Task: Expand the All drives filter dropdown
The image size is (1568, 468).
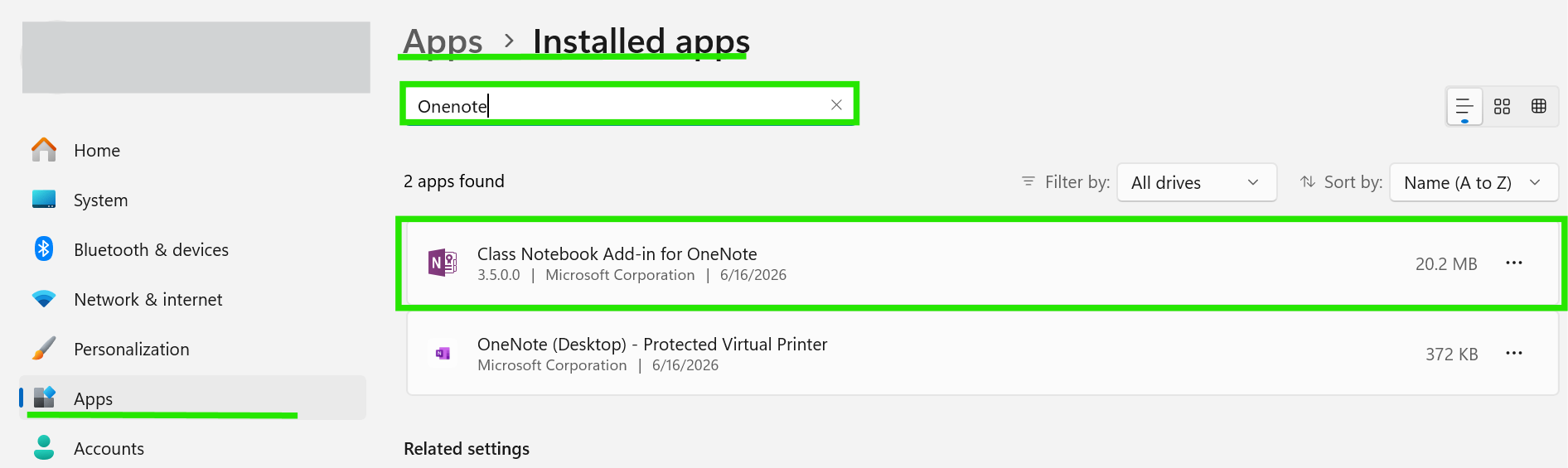Action: point(1196,182)
